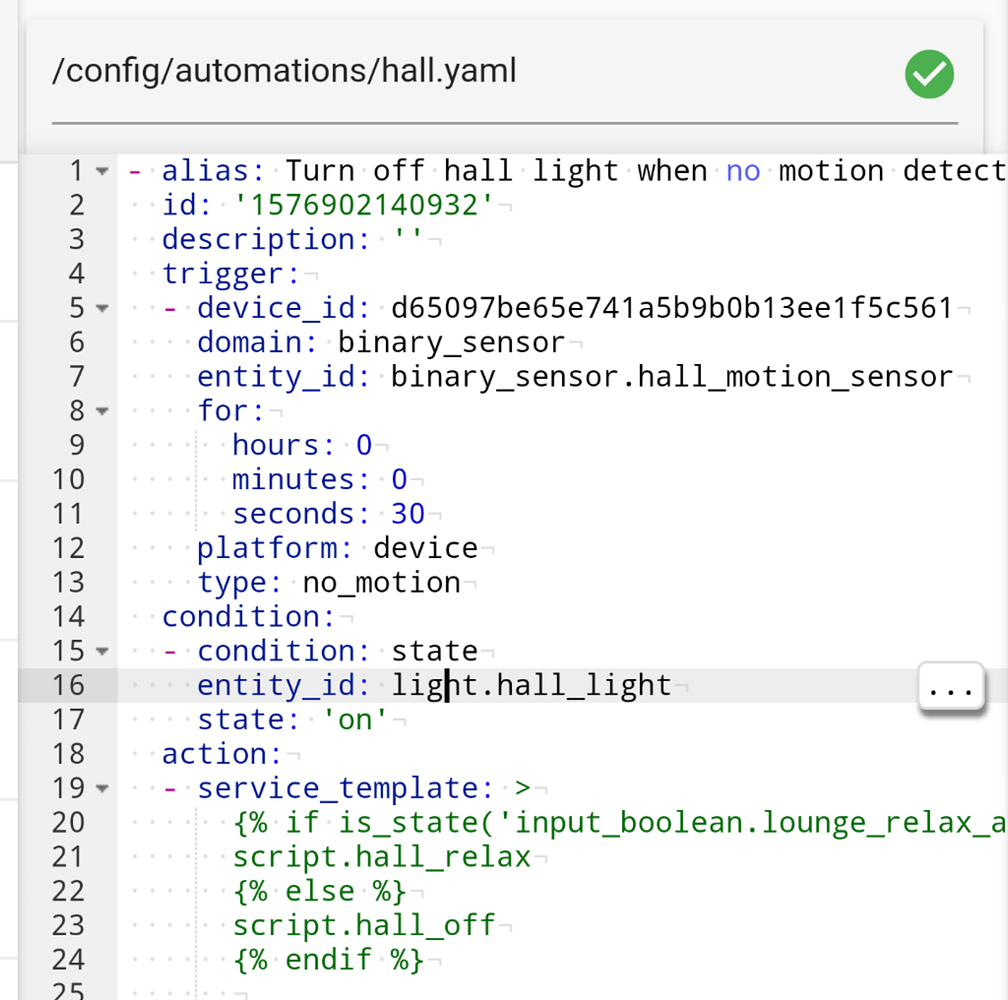Collapse the alias block on line 1

pos(102,170)
